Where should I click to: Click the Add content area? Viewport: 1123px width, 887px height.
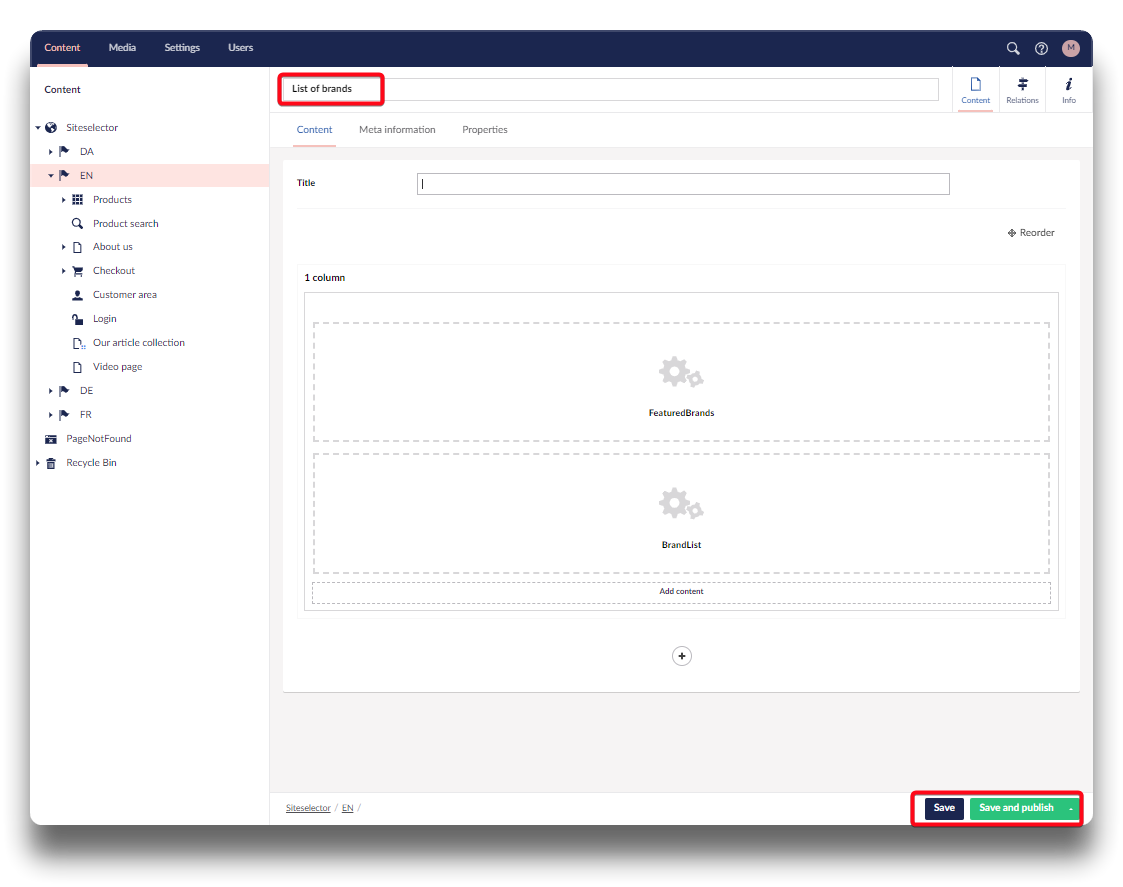click(681, 592)
